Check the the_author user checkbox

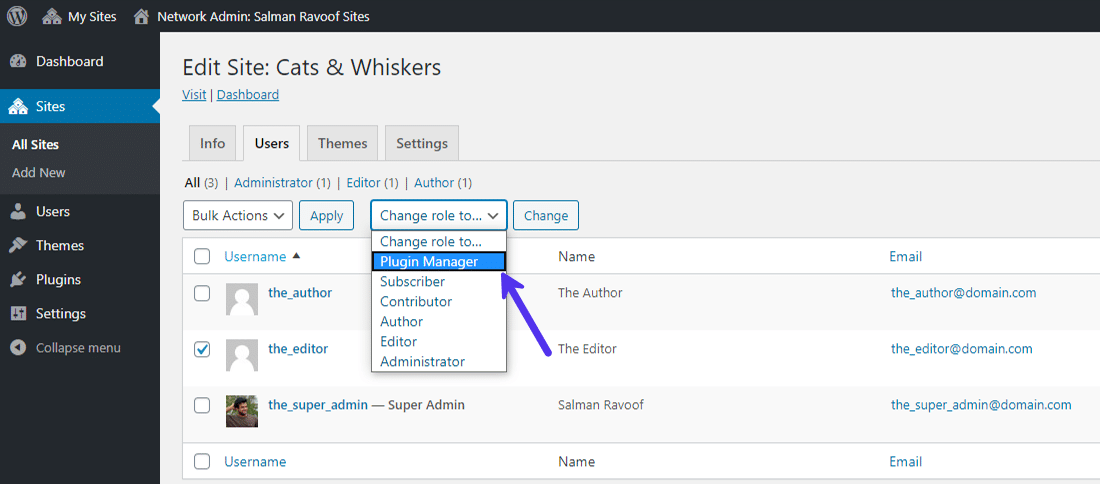click(x=202, y=293)
